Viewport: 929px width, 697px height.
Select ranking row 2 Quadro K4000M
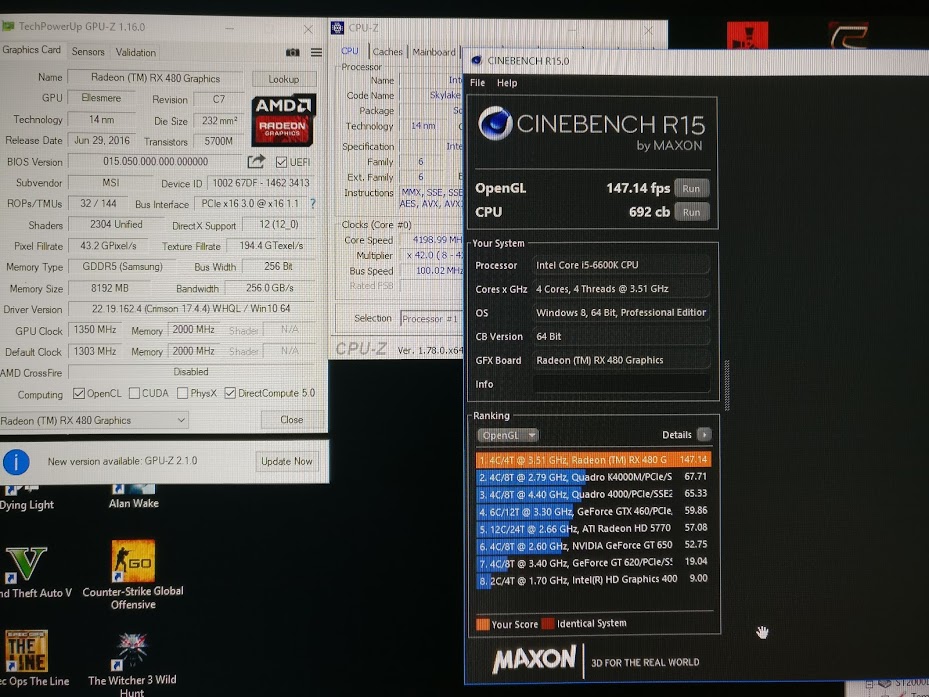point(593,477)
